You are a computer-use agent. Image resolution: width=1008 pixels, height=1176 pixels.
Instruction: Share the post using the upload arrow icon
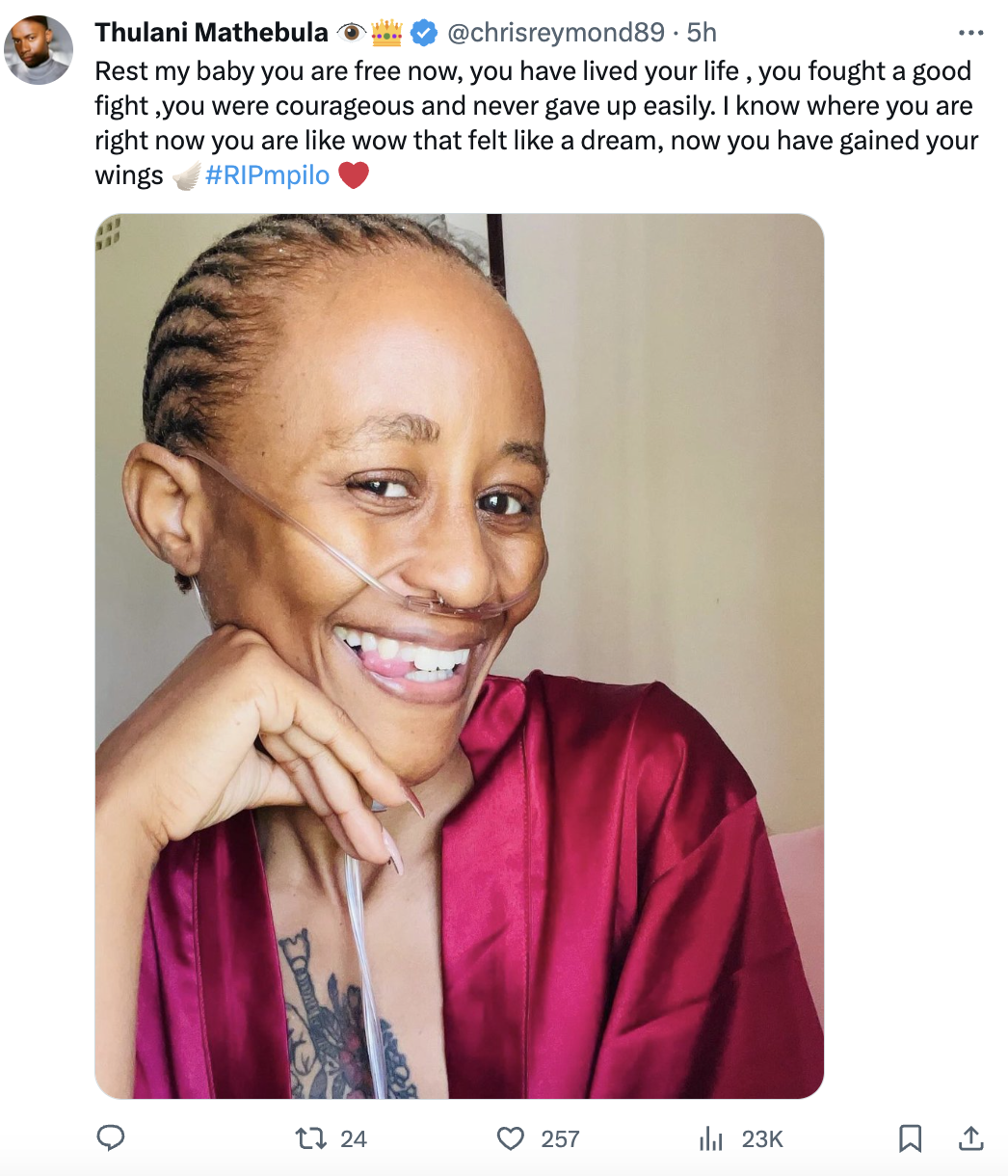click(971, 1138)
